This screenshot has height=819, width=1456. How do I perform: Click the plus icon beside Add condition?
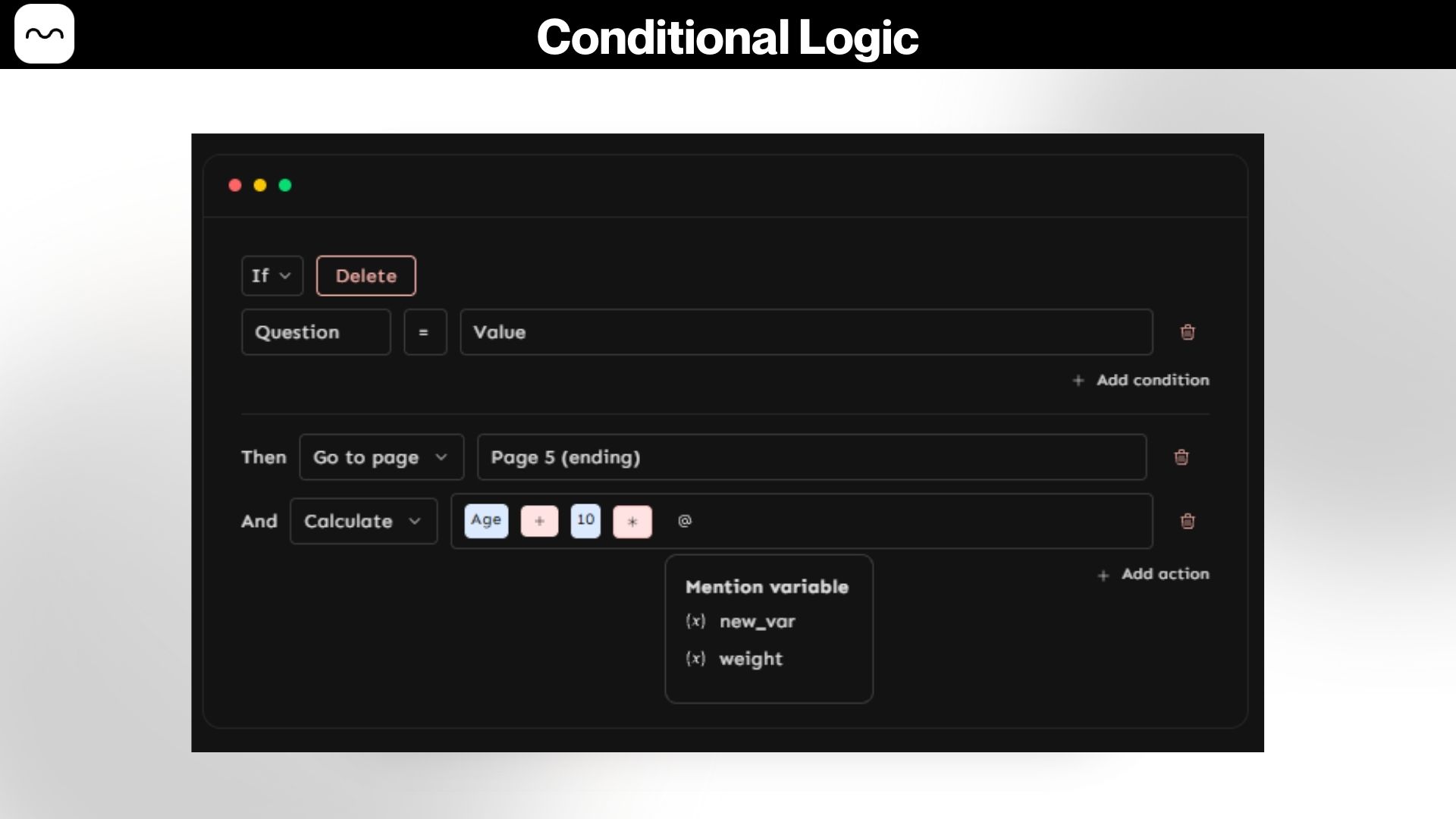[1078, 381]
